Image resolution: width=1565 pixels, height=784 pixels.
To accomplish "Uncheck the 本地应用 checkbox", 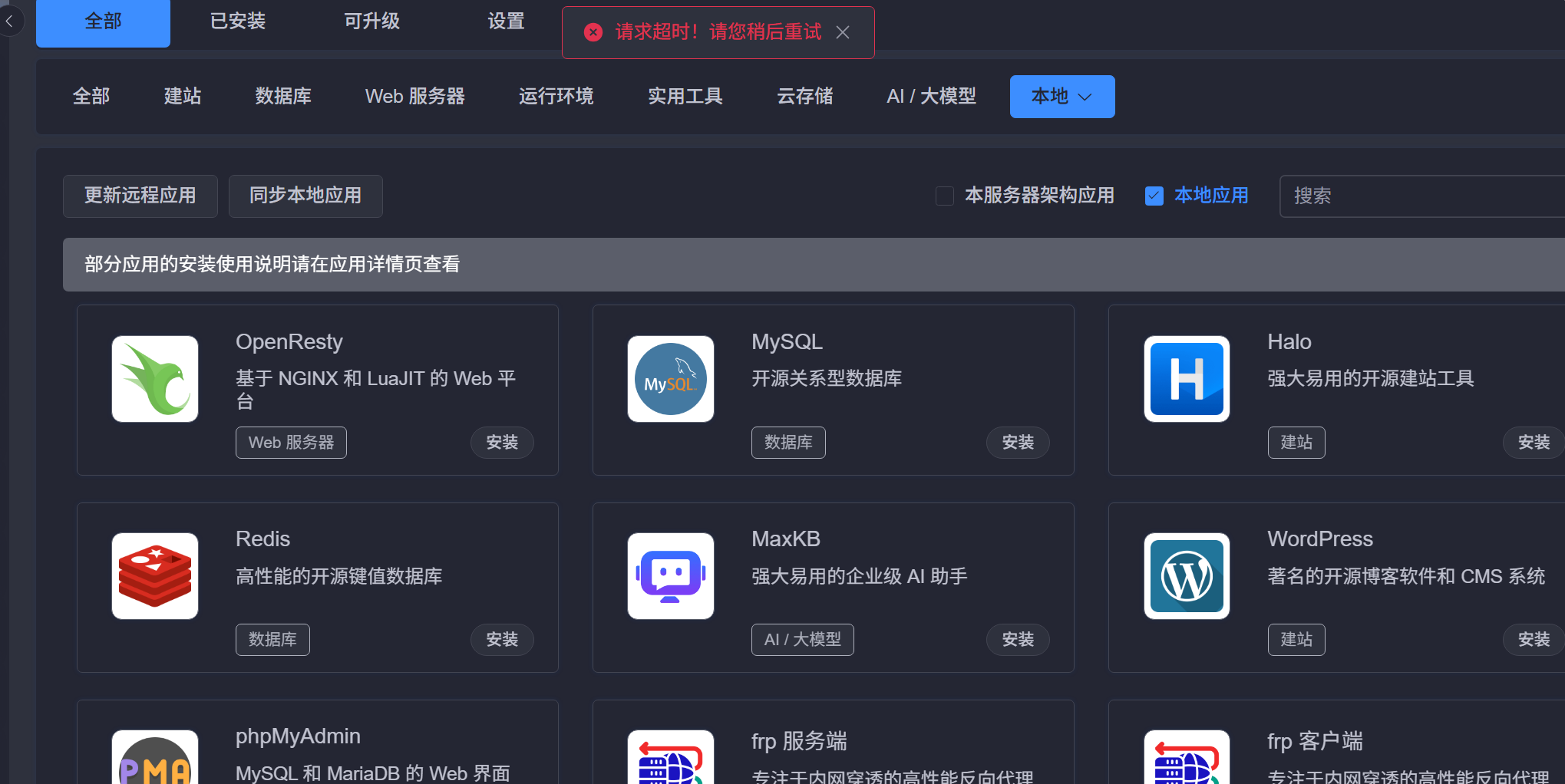I will (1154, 196).
